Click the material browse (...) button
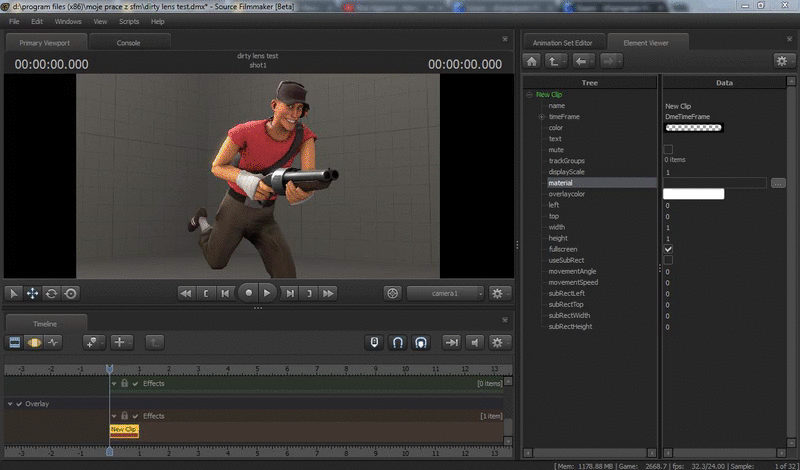Screen dimensions: 800x470 pyautogui.click(x=778, y=183)
